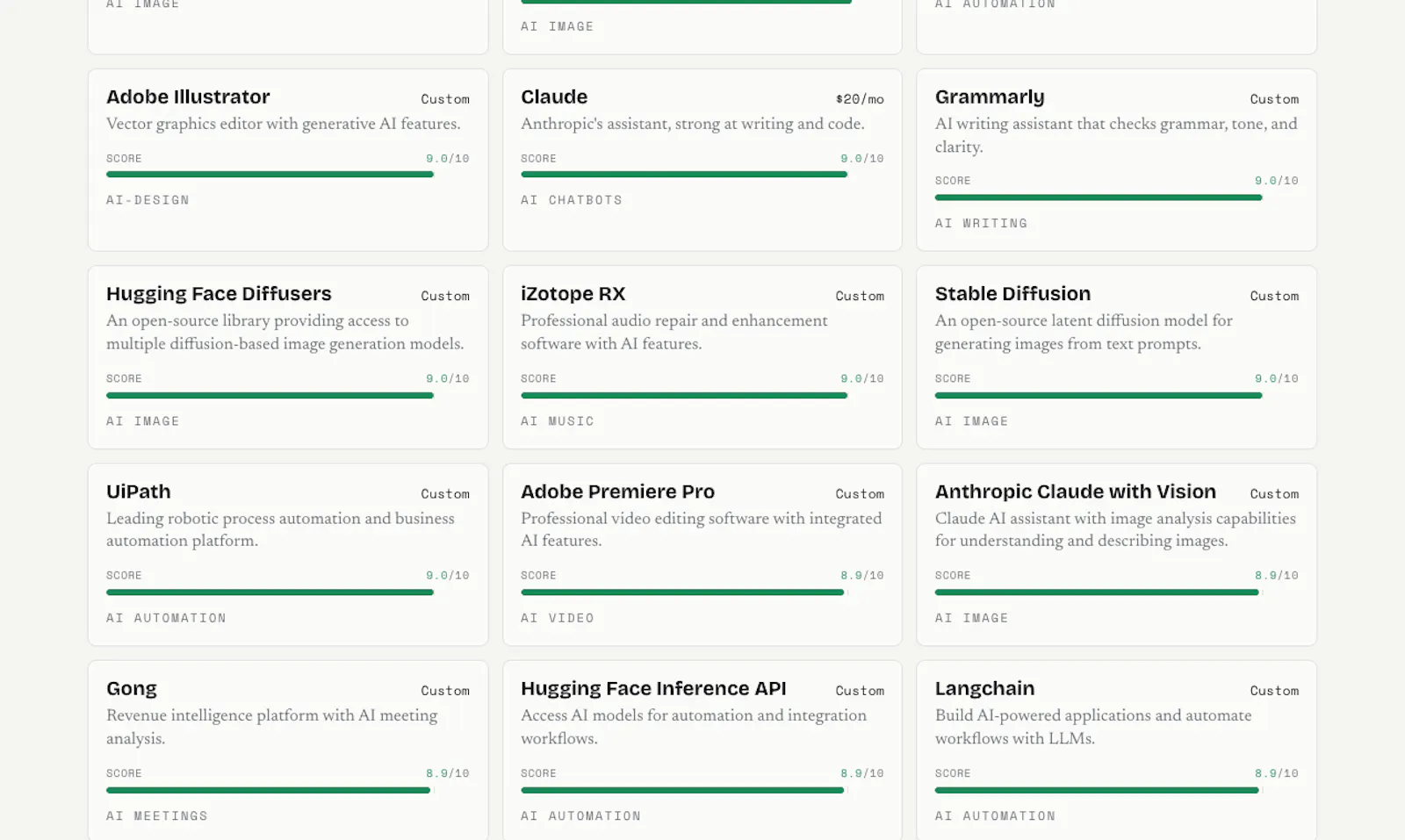Click the score bar on the $20/mo Claude card
This screenshot has height=840, width=1405.
[702, 175]
